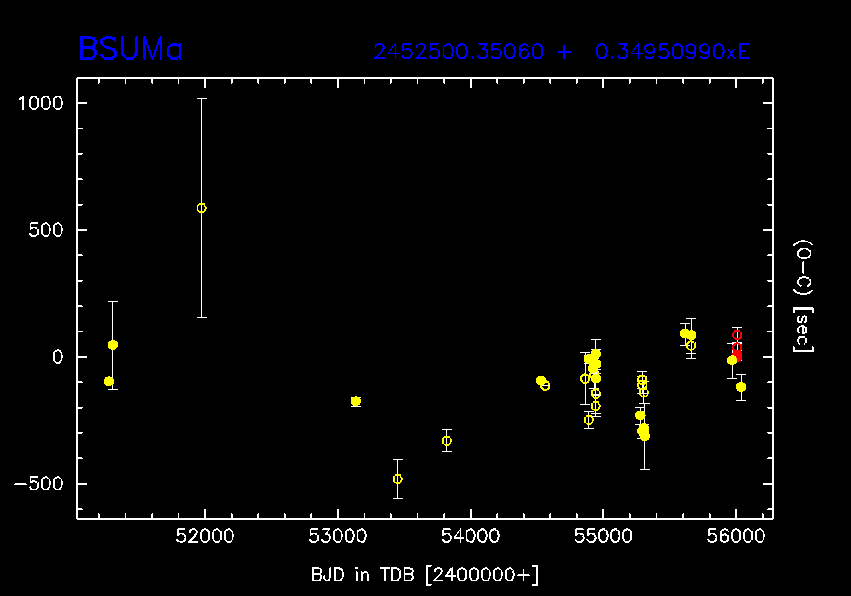Click the BSUMa plot title
Screen dimensions: 851x596
tap(131, 49)
